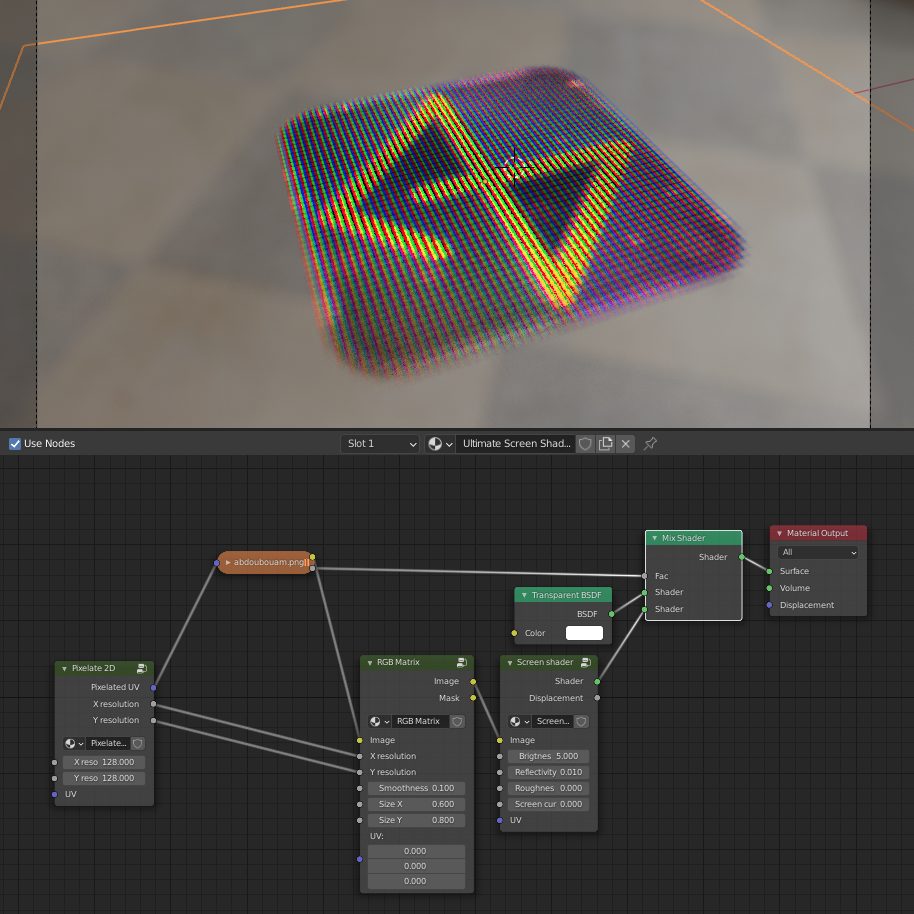Screen dimensions: 914x914
Task: Open the All dropdown on Material Output
Action: [x=818, y=553]
